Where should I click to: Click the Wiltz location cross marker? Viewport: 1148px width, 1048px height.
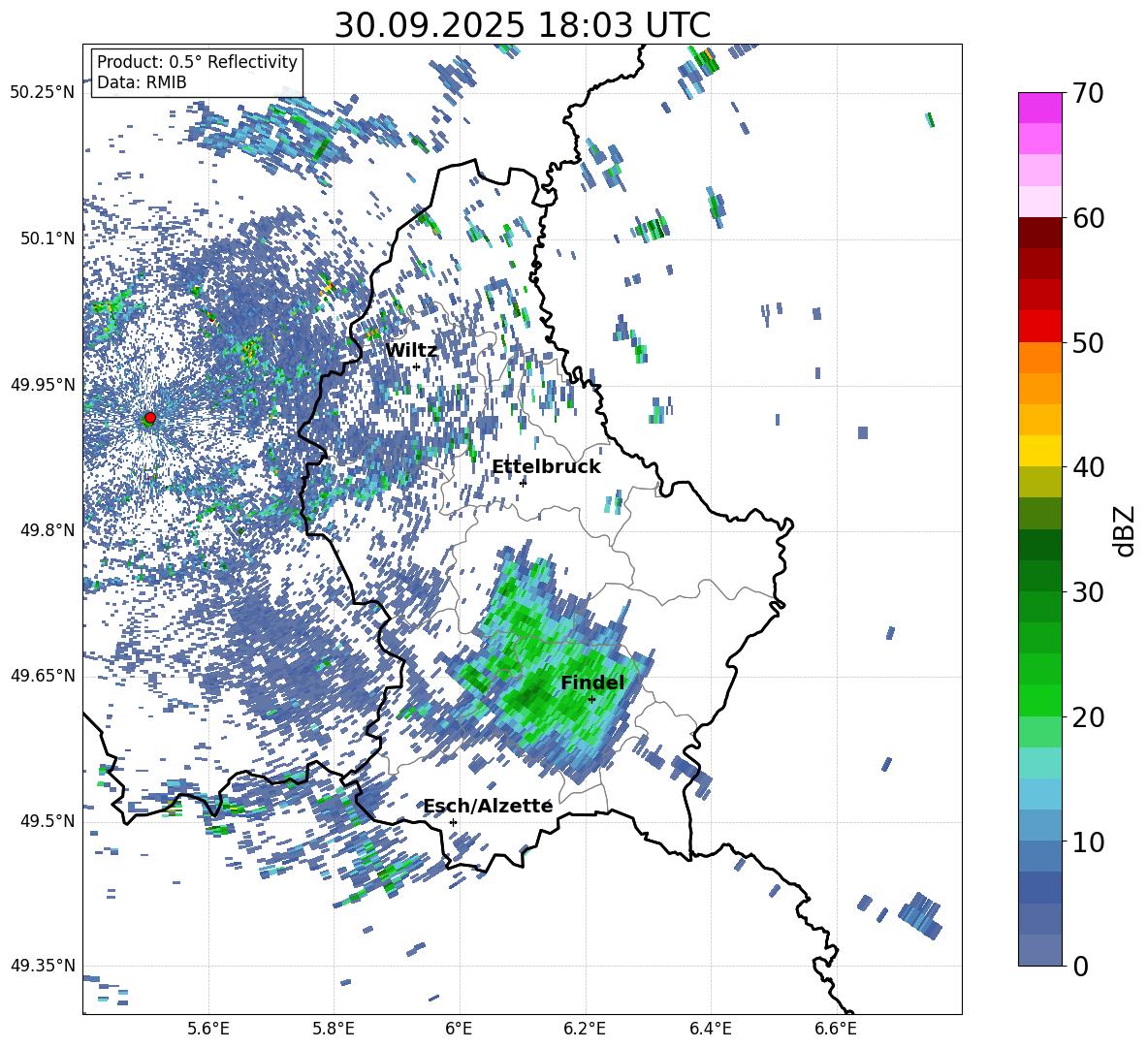tap(416, 366)
